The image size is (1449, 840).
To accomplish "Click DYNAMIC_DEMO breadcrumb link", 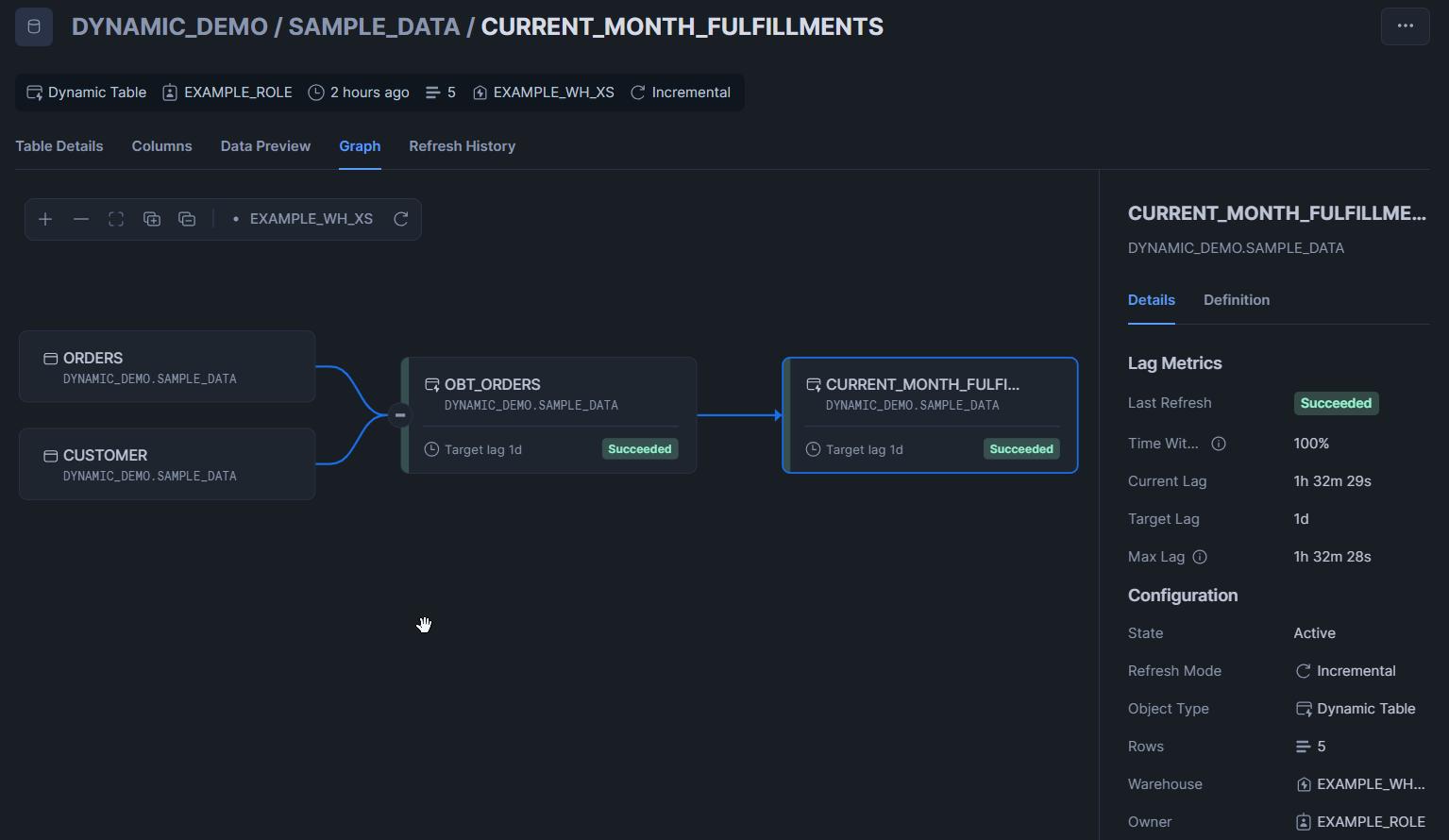I will pyautogui.click(x=170, y=26).
